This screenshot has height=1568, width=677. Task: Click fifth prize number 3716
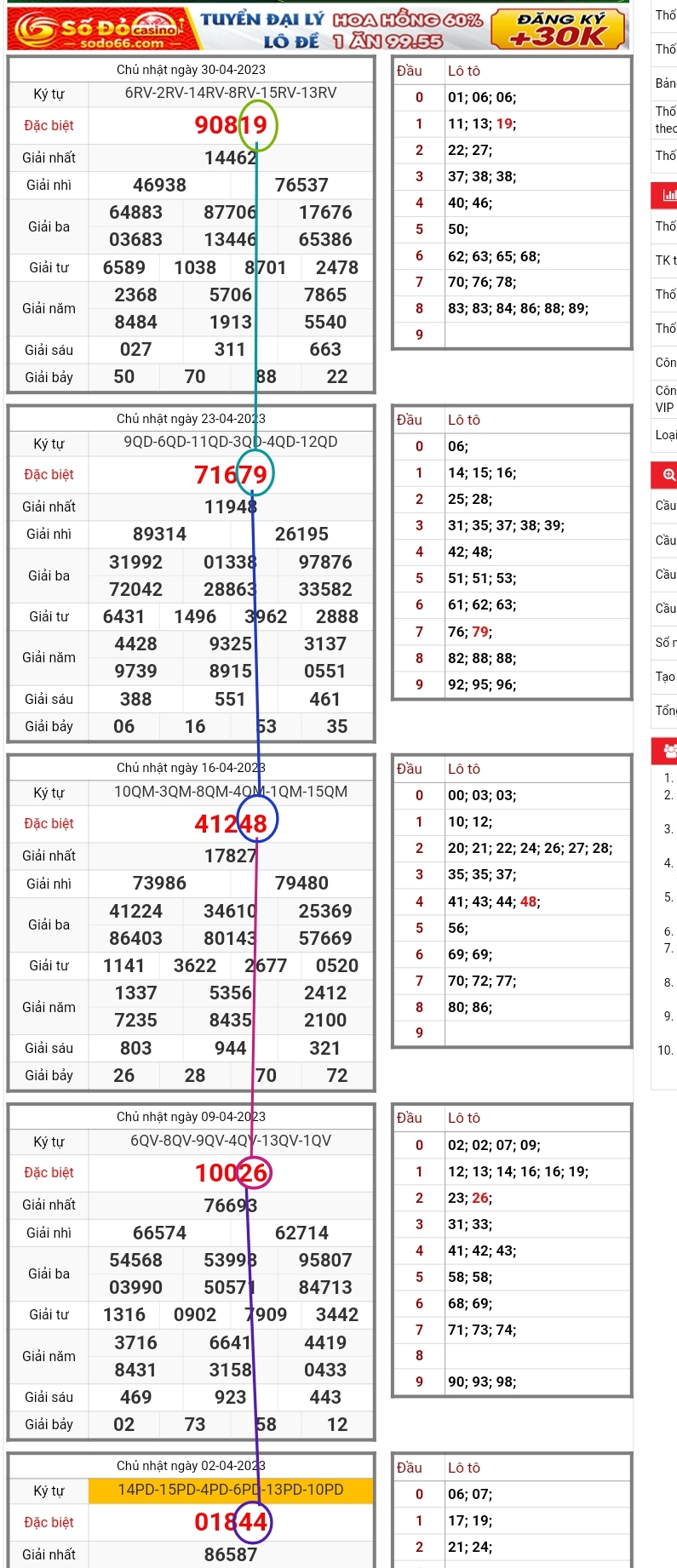(x=135, y=1342)
